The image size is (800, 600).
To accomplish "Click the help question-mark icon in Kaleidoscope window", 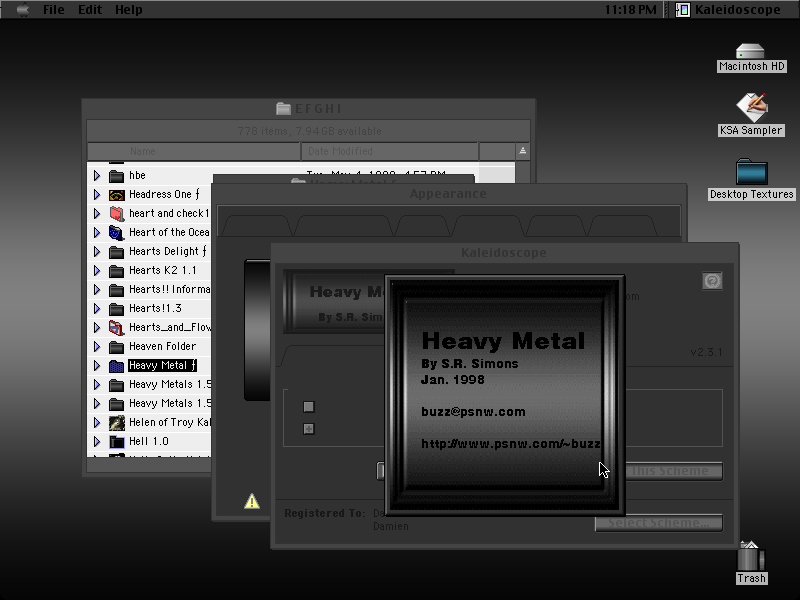I will pos(712,281).
